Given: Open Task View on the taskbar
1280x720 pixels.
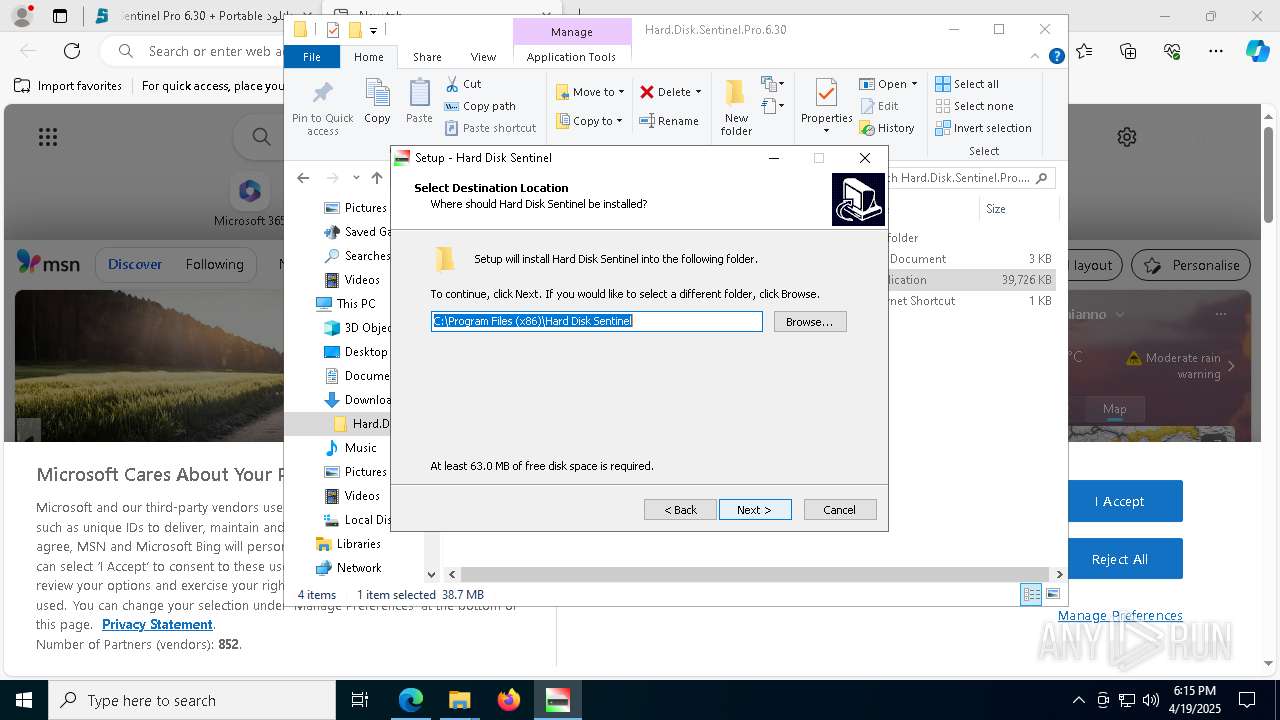Looking at the screenshot, I should [x=360, y=700].
